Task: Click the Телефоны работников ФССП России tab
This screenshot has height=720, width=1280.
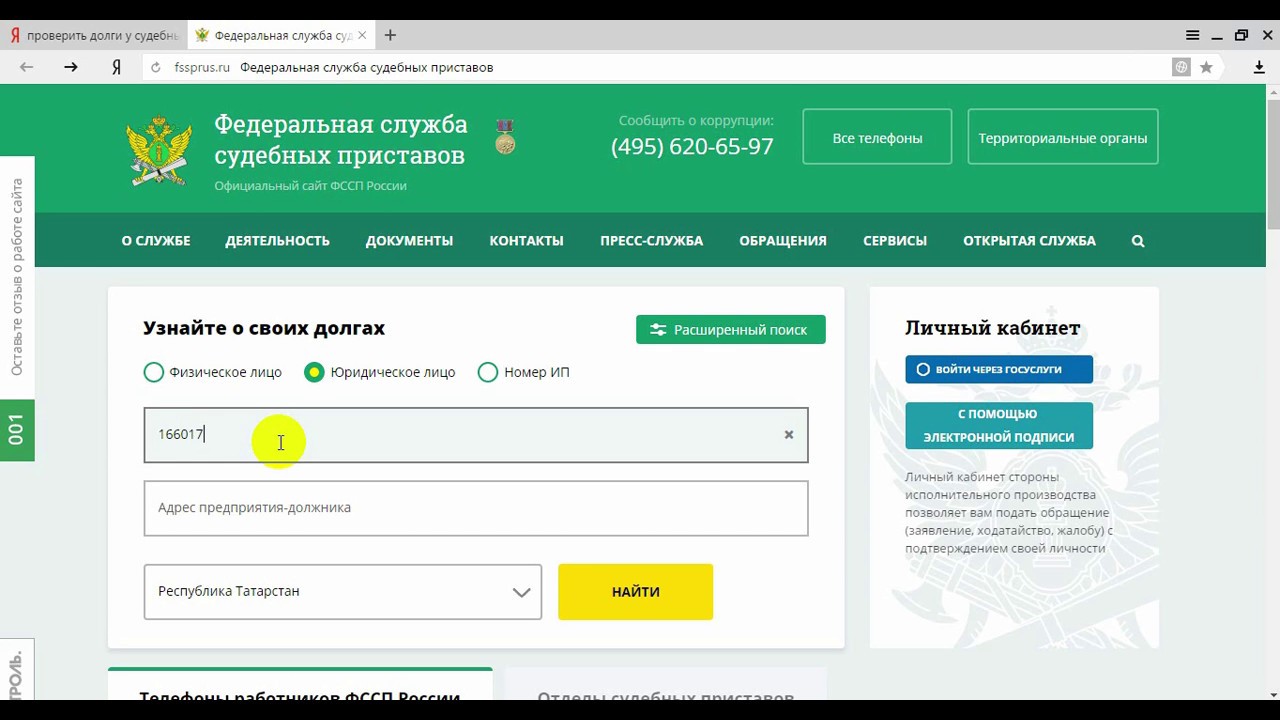Action: point(300,685)
